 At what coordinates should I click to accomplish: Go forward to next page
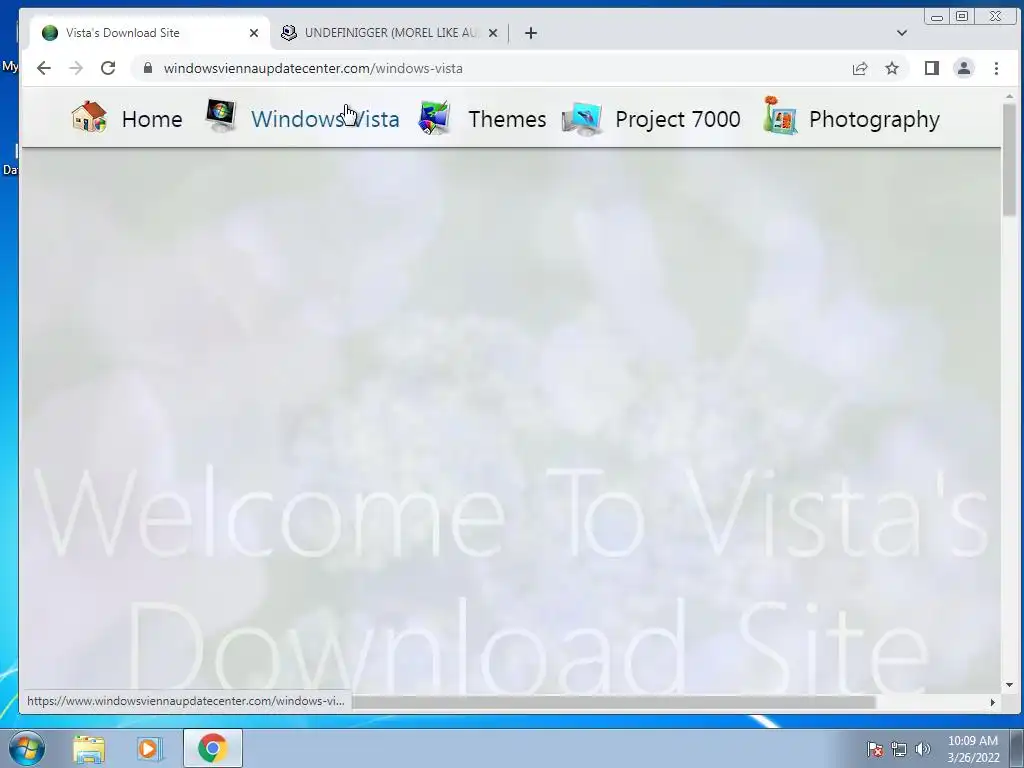[x=76, y=68]
